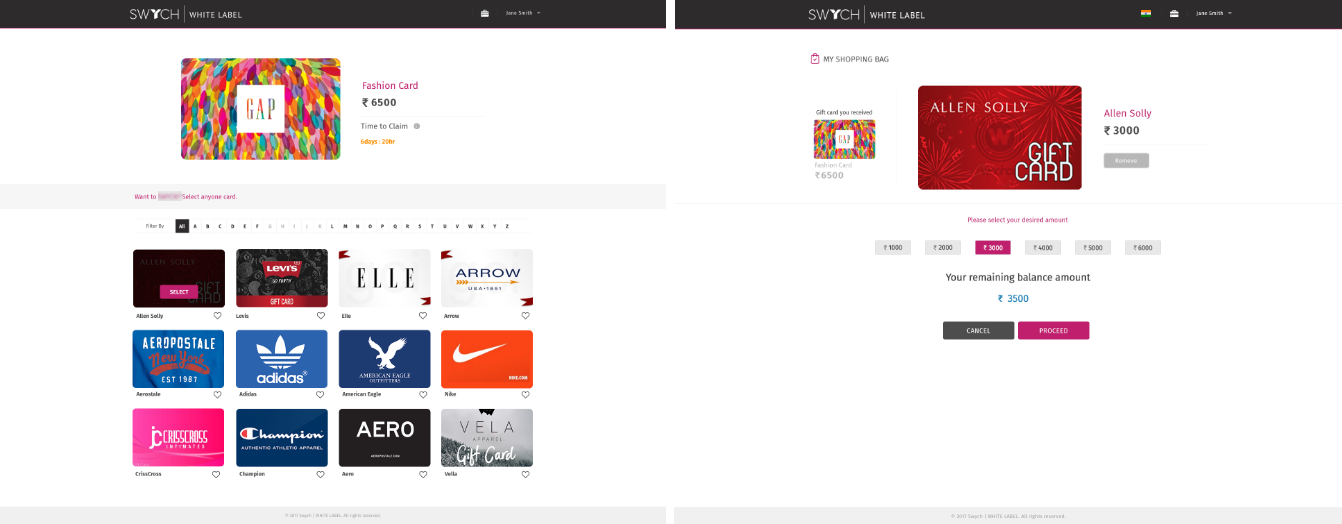Filter cards by letter Z
The image size is (1342, 524).
[507, 226]
